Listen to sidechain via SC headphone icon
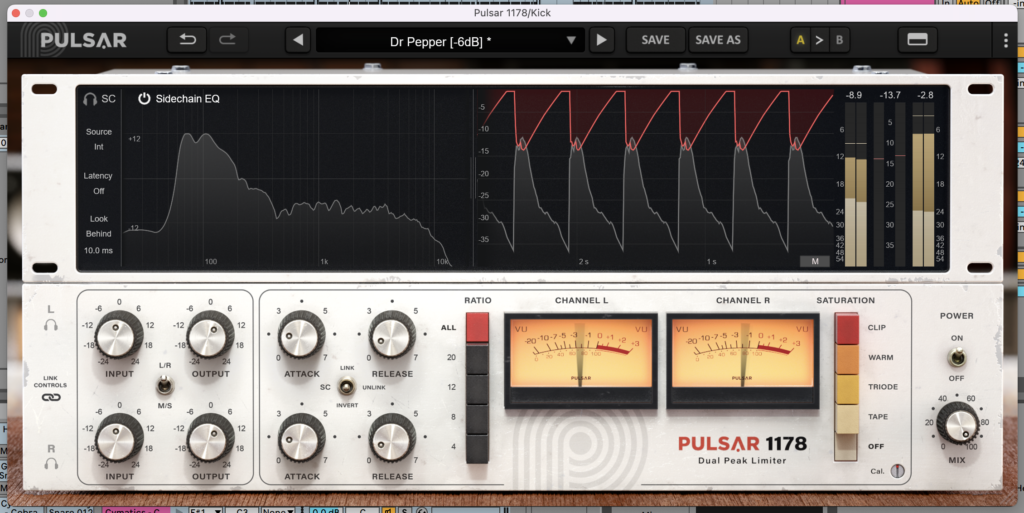1024x513 pixels. point(90,99)
